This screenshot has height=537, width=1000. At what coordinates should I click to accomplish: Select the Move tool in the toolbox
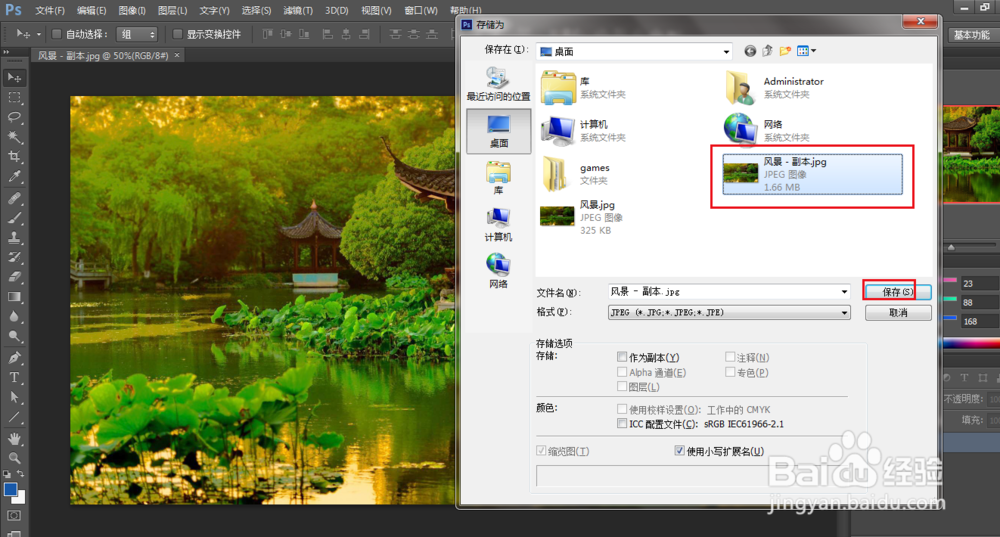13,78
